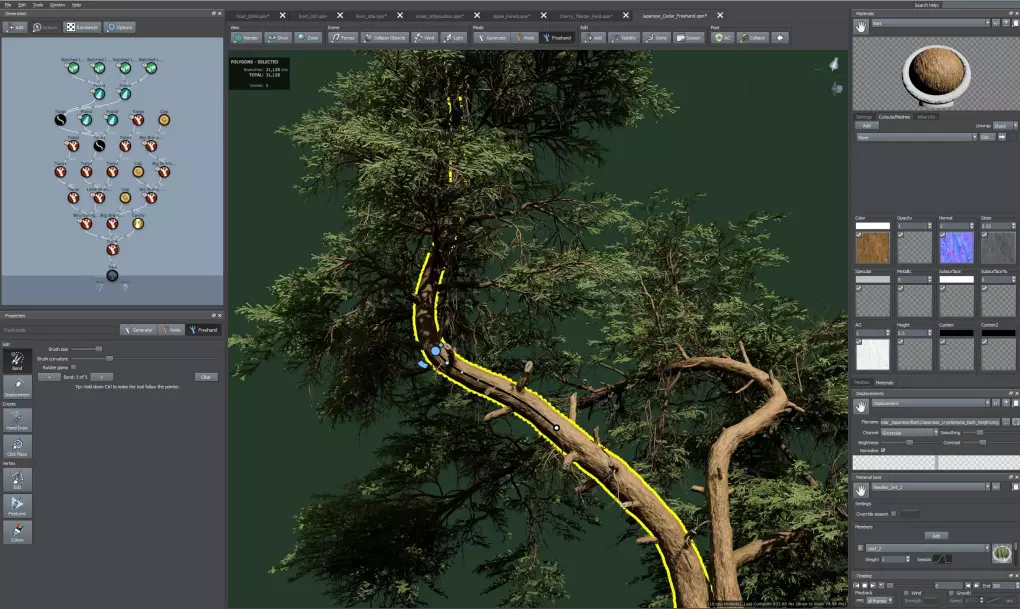
Task: Open the Channel dropdown set to Greyscale
Action: pos(909,432)
